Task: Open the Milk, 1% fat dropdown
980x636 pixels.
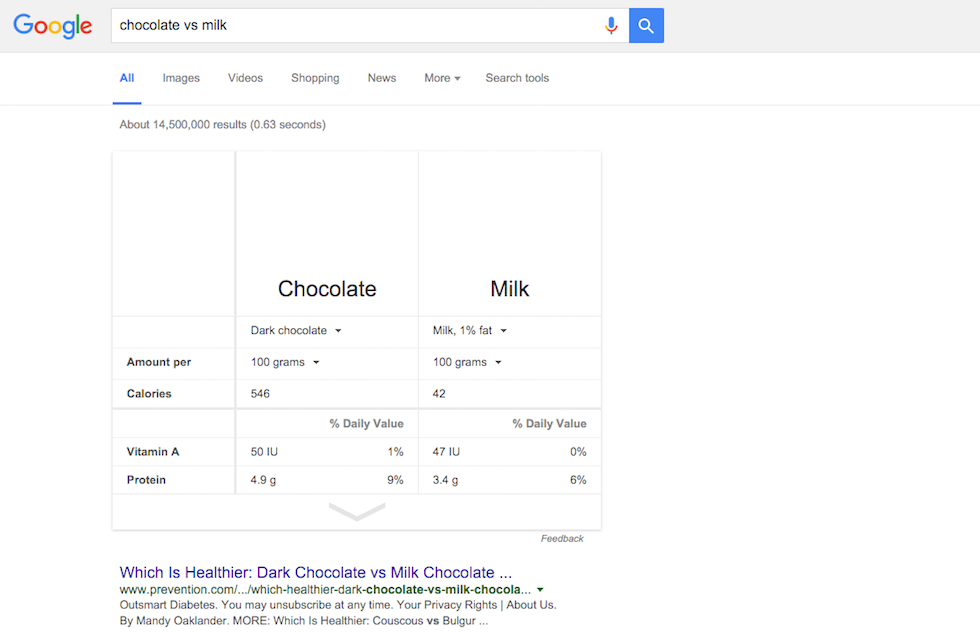Action: (x=470, y=331)
